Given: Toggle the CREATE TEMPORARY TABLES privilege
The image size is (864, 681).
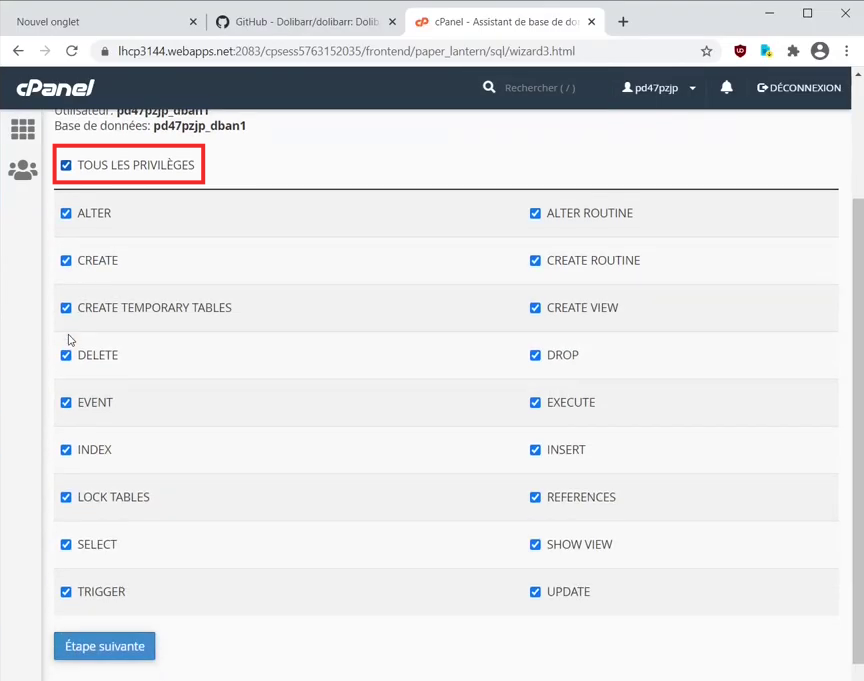Looking at the screenshot, I should click(x=66, y=308).
